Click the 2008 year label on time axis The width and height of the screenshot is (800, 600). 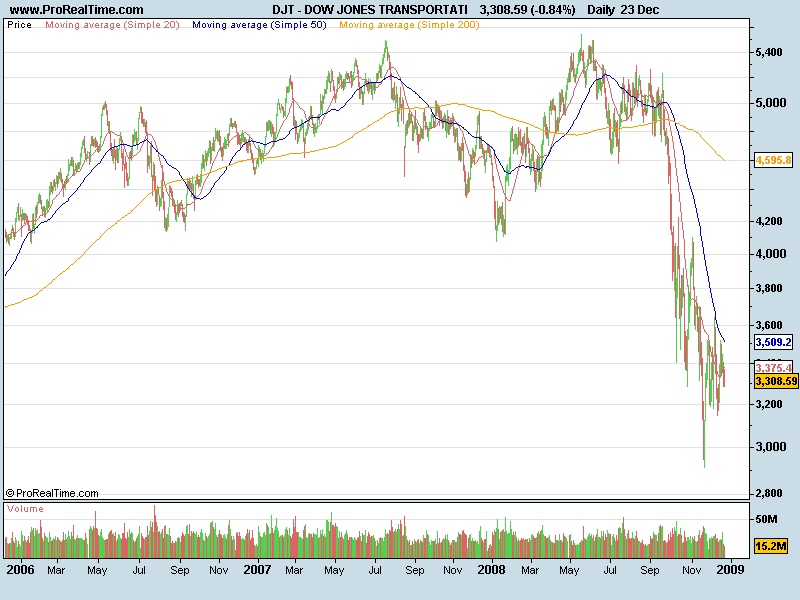coord(491,569)
